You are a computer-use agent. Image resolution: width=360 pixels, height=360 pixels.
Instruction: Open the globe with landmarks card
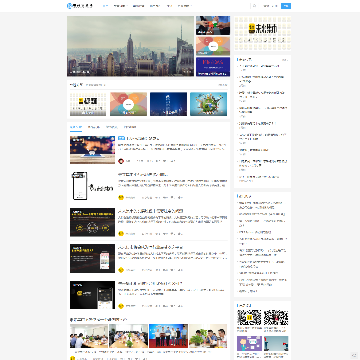click(x=208, y=104)
